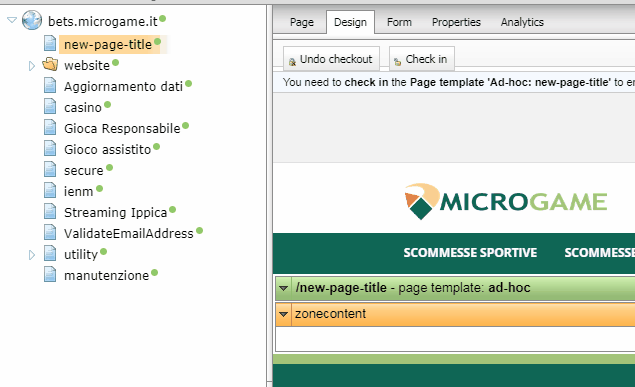The image size is (635, 387).
Task: Click the page icon beside casino
Action: click(x=50, y=106)
